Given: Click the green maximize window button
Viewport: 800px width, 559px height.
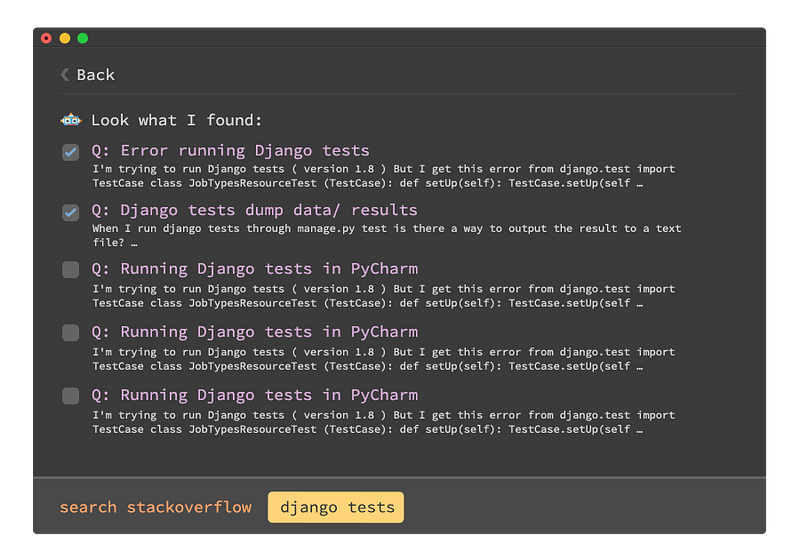Looking at the screenshot, I should pyautogui.click(x=83, y=38).
